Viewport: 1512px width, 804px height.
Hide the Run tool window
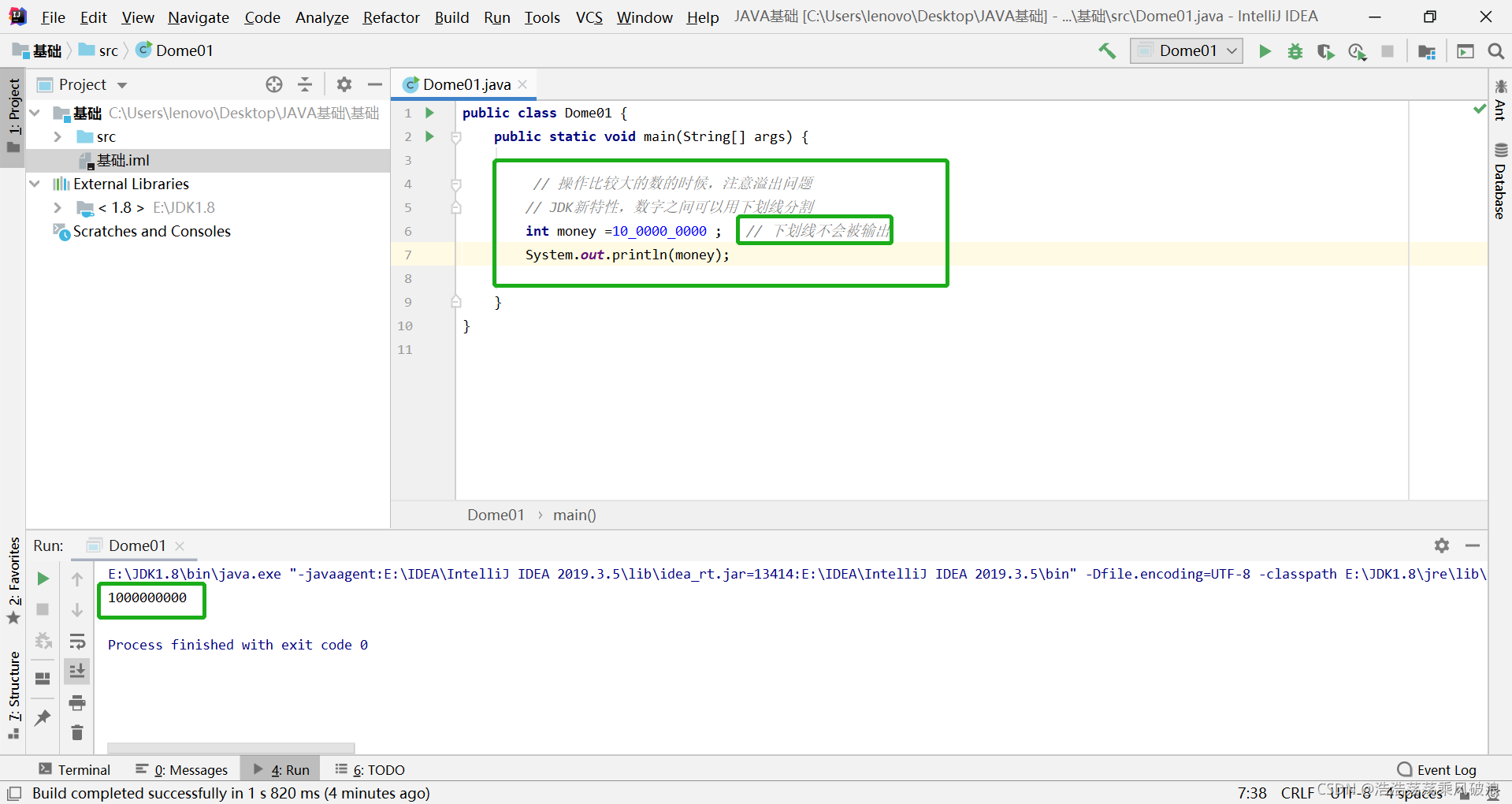1473,545
